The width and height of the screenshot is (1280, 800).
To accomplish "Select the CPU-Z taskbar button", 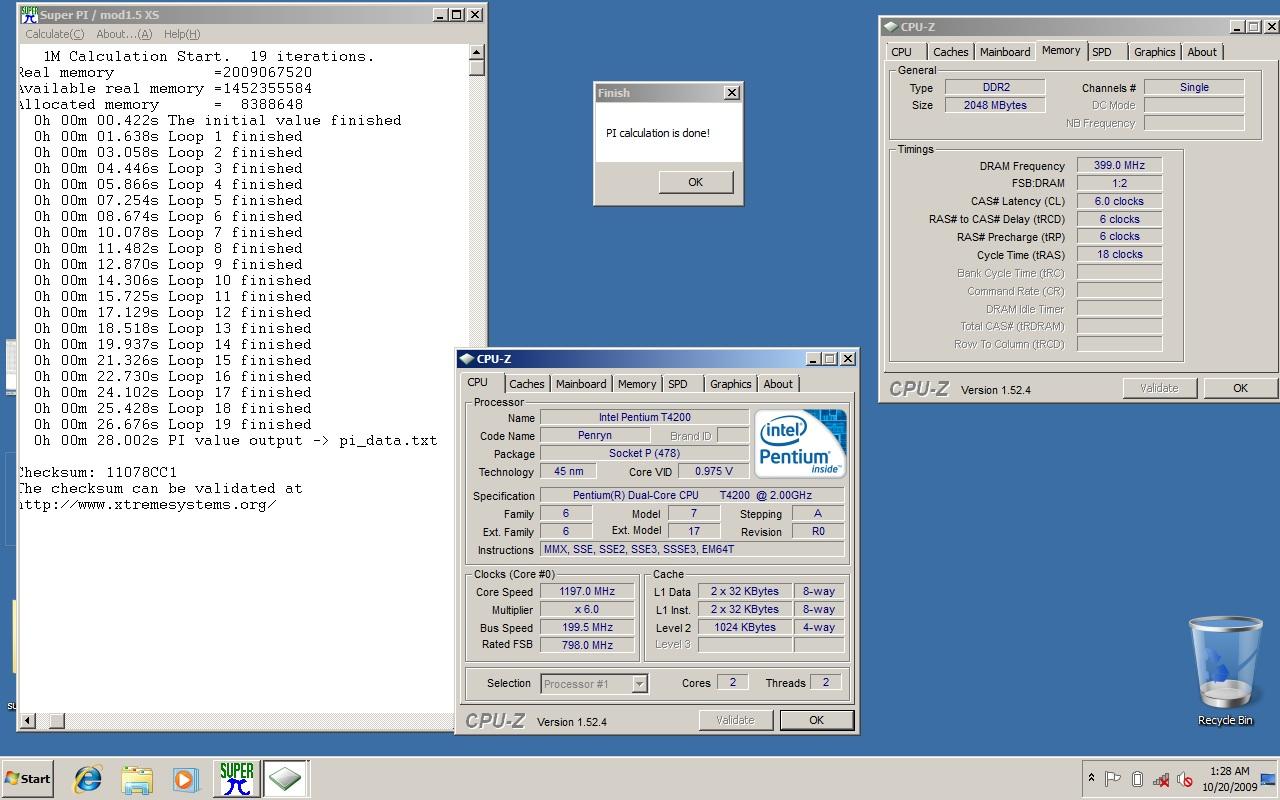I will pyautogui.click(x=285, y=778).
